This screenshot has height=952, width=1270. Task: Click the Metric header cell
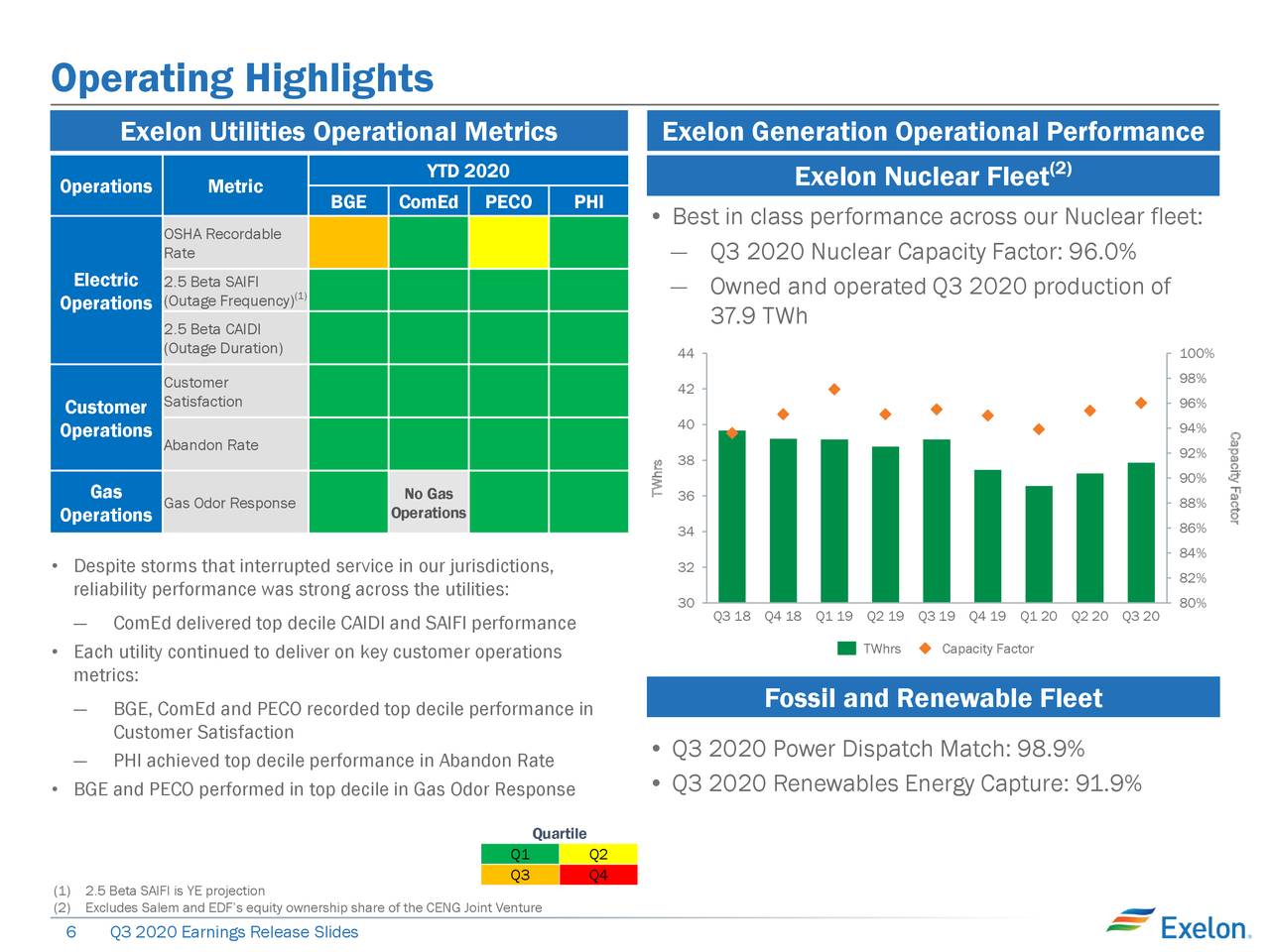[235, 185]
